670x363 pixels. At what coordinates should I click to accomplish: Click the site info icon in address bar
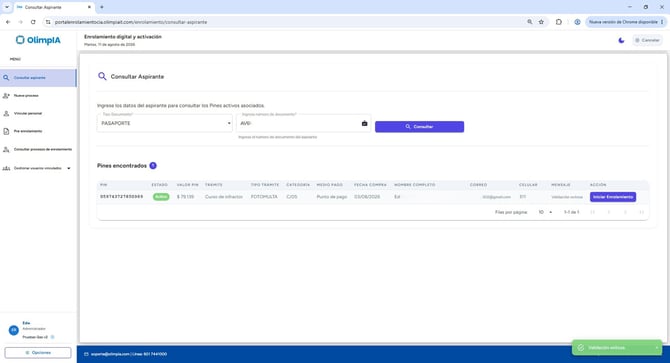(x=48, y=22)
